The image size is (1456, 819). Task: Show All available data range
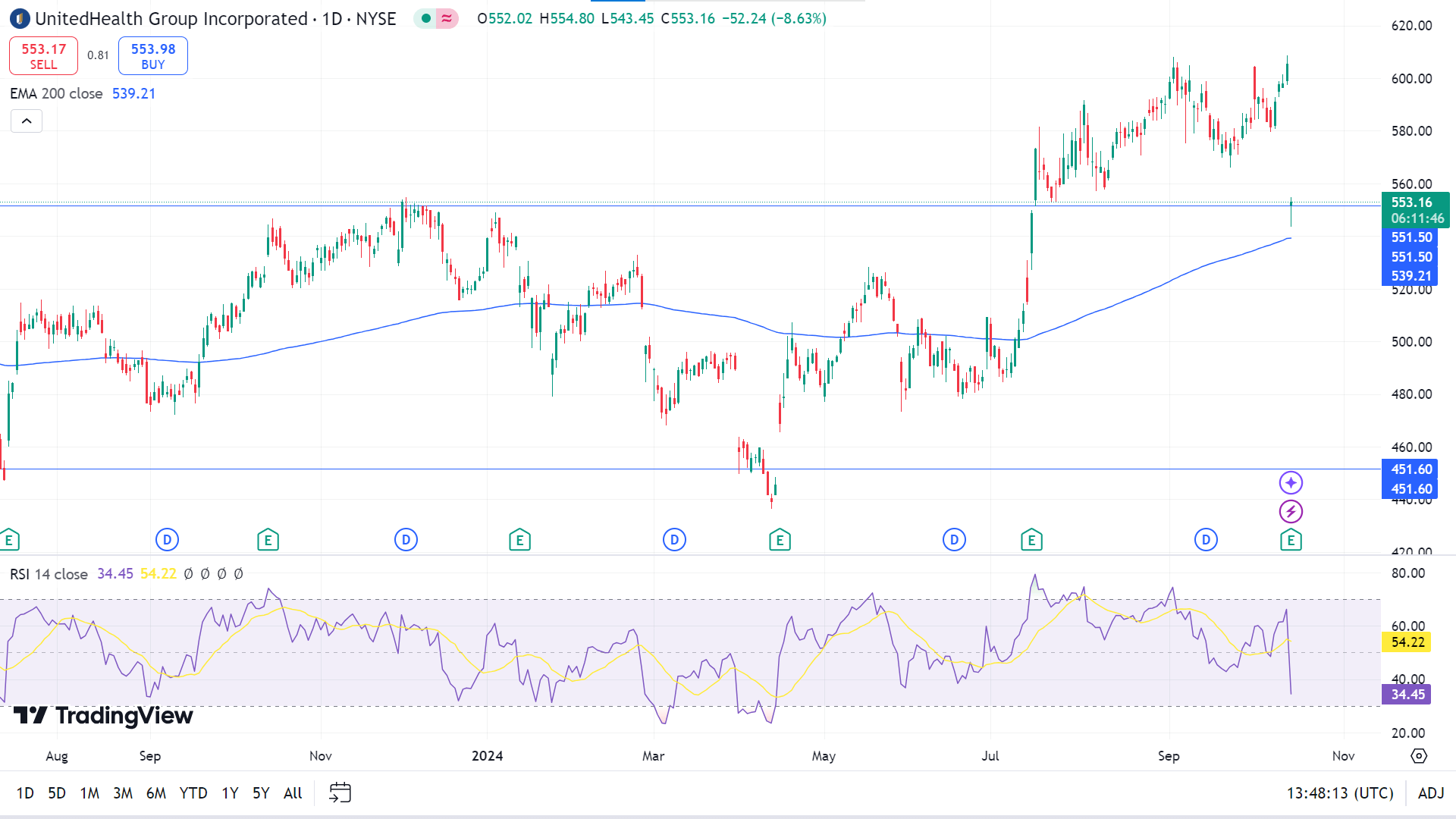[x=293, y=793]
